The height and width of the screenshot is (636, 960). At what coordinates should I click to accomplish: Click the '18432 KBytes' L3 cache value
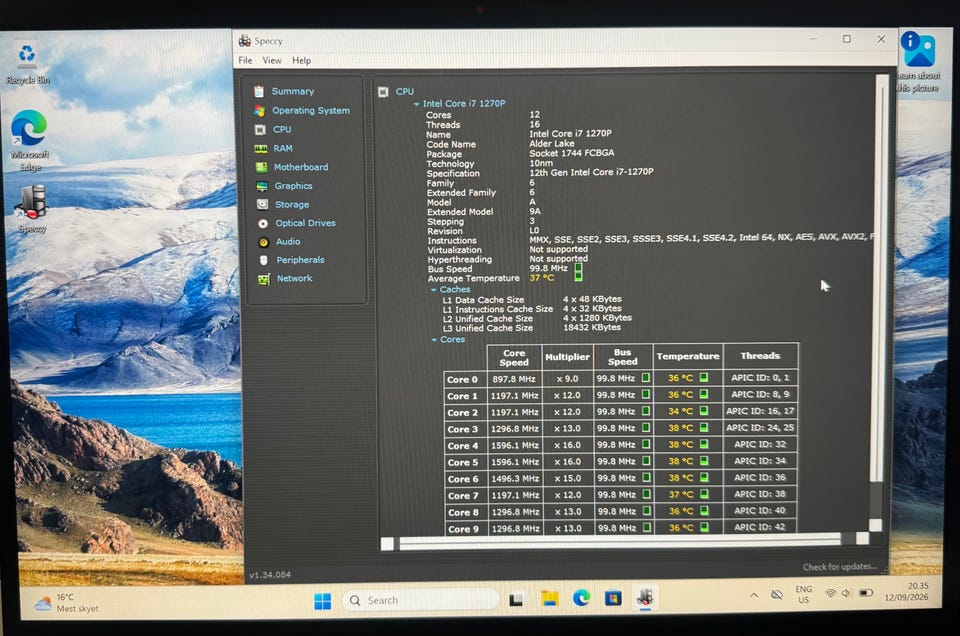[x=592, y=327]
